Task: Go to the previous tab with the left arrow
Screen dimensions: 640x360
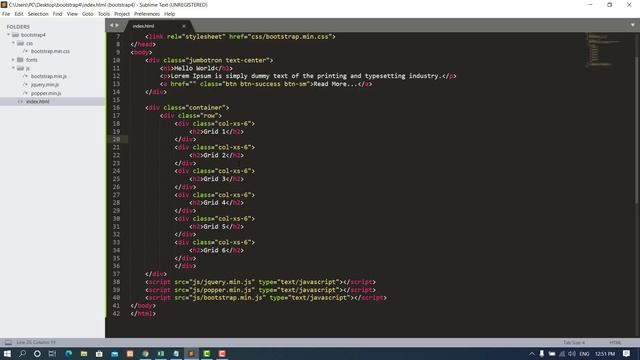Action: tap(111, 25)
